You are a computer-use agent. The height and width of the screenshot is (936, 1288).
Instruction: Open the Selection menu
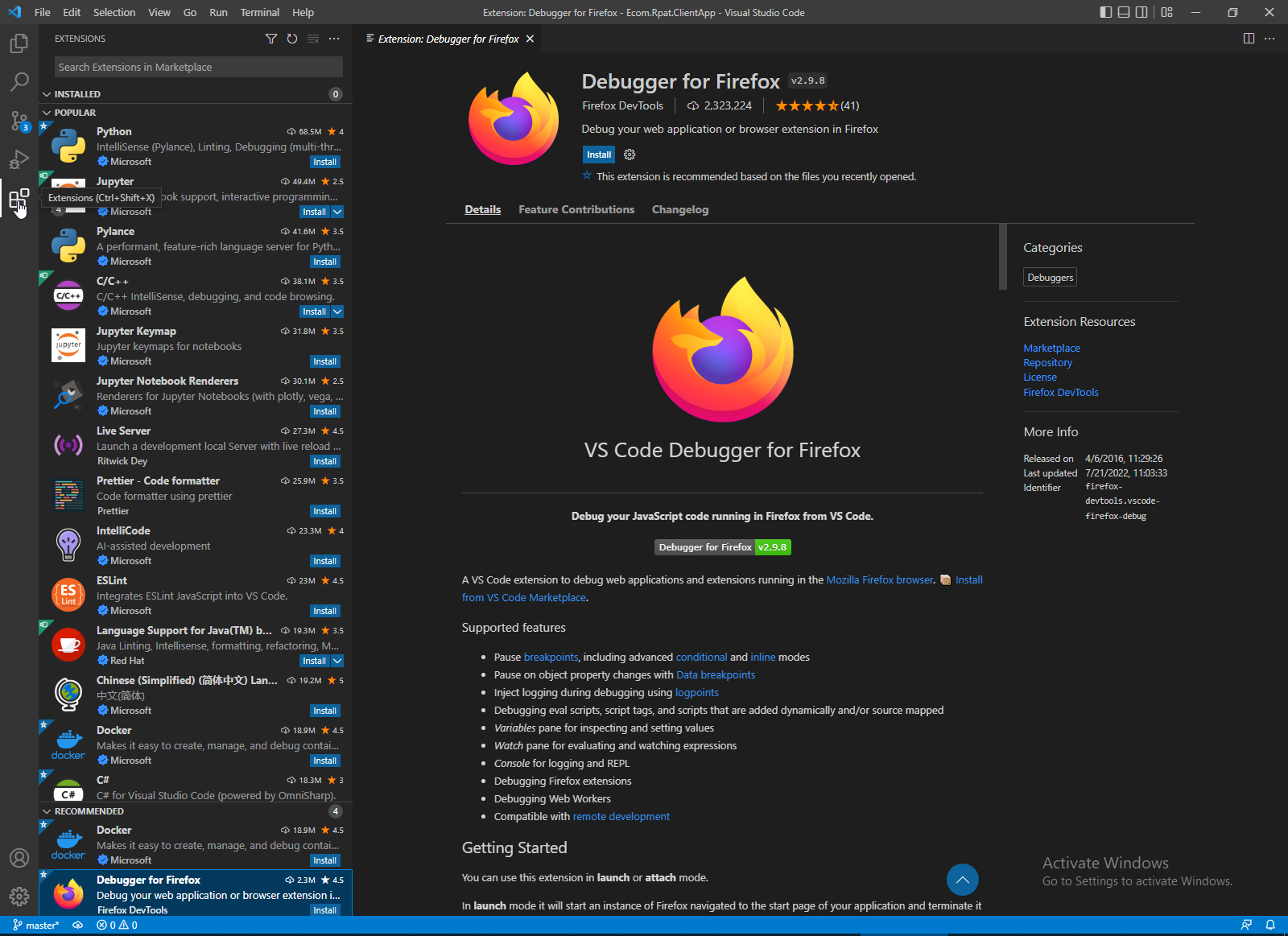(x=114, y=12)
